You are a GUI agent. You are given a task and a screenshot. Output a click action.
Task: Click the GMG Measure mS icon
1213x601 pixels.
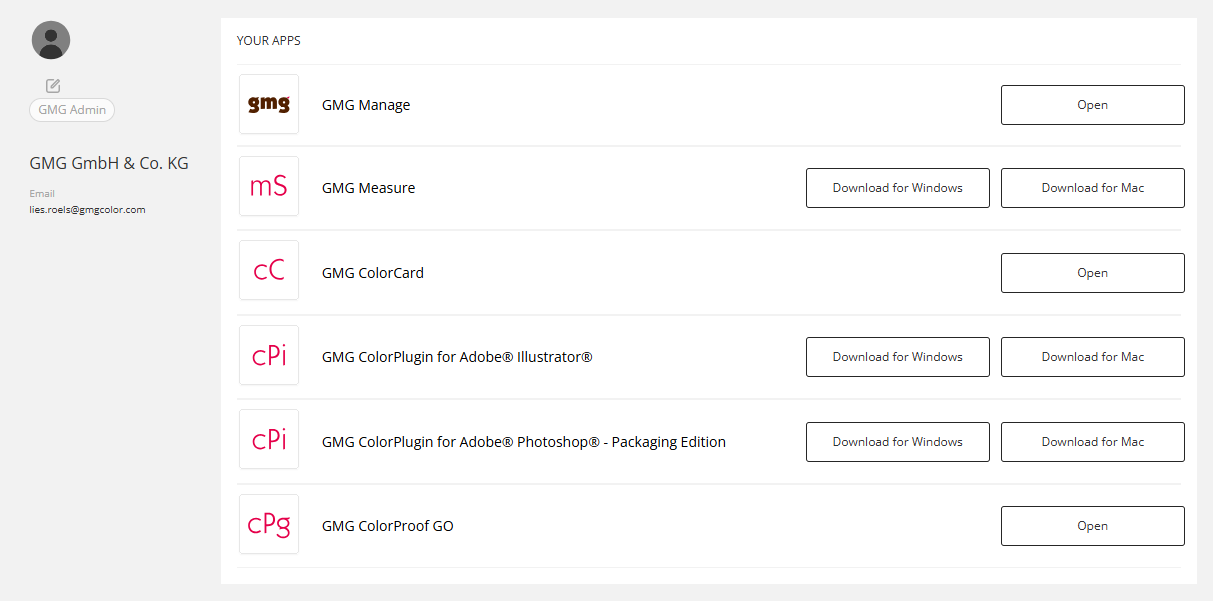(269, 186)
